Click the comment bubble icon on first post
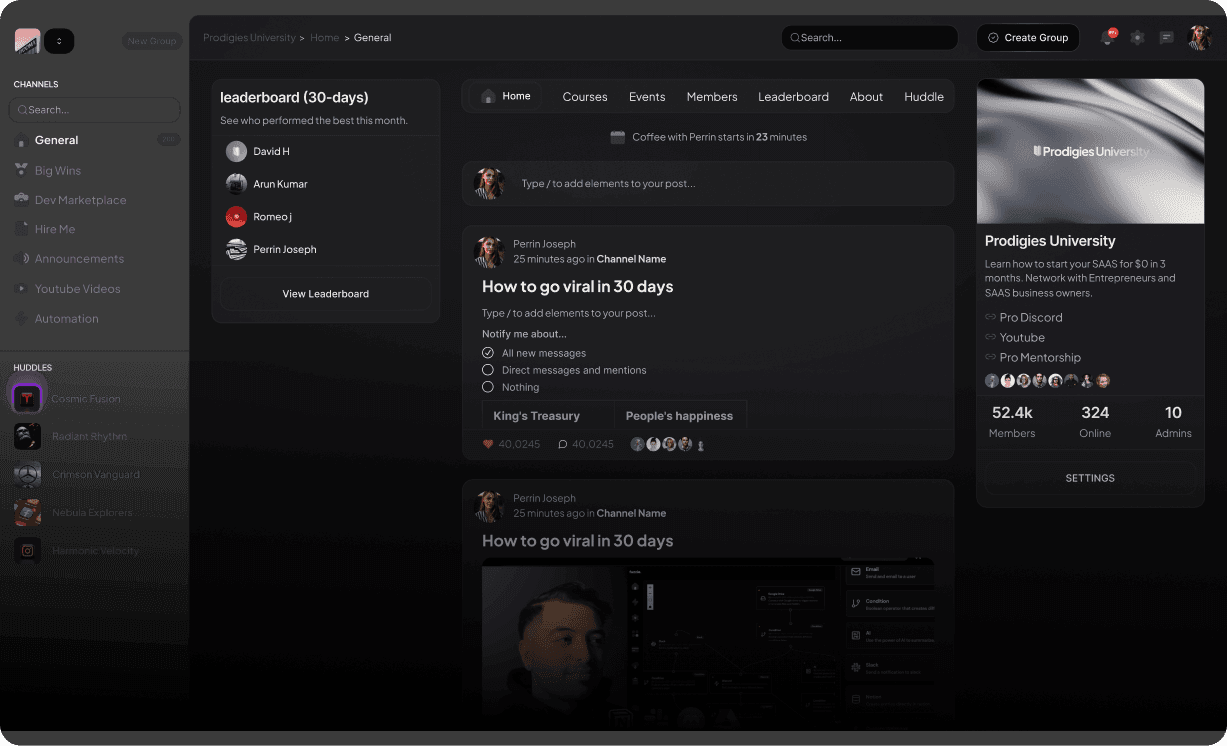The width and height of the screenshot is (1227, 746). click(x=563, y=444)
